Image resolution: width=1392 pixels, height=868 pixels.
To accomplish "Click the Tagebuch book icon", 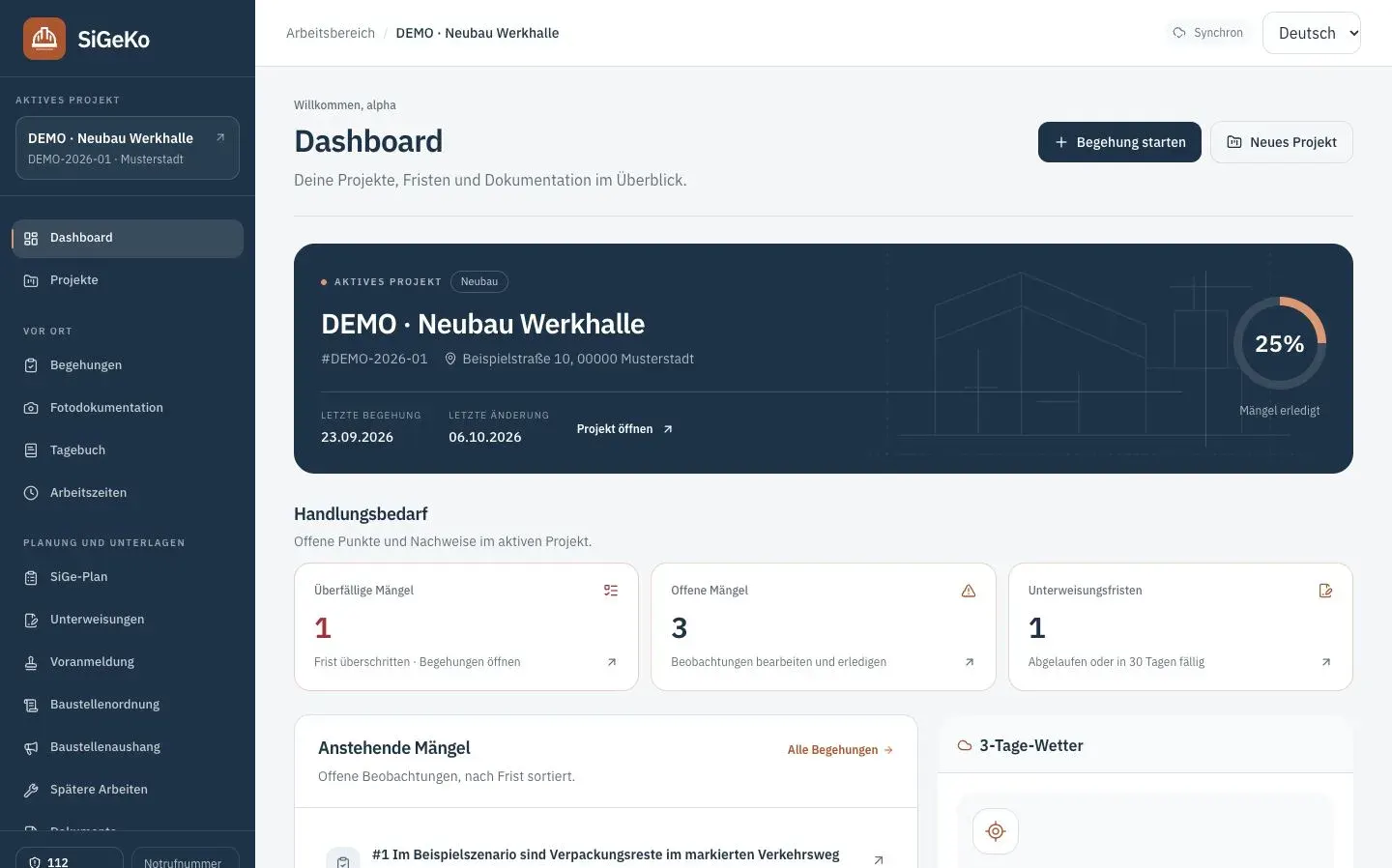I will point(31,450).
